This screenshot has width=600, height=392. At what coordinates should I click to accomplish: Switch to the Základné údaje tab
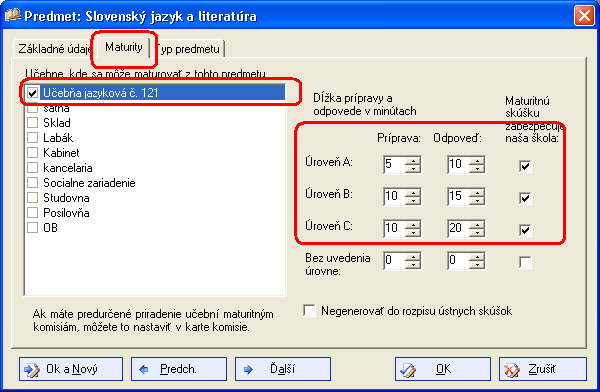pyautogui.click(x=54, y=49)
